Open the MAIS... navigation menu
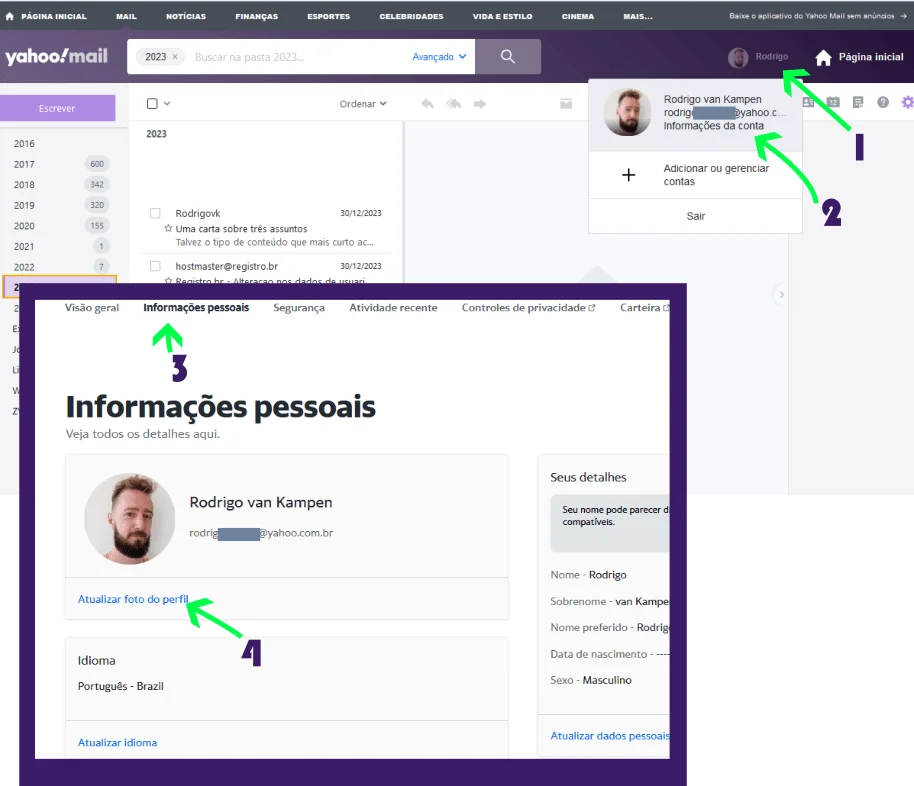 [x=638, y=16]
